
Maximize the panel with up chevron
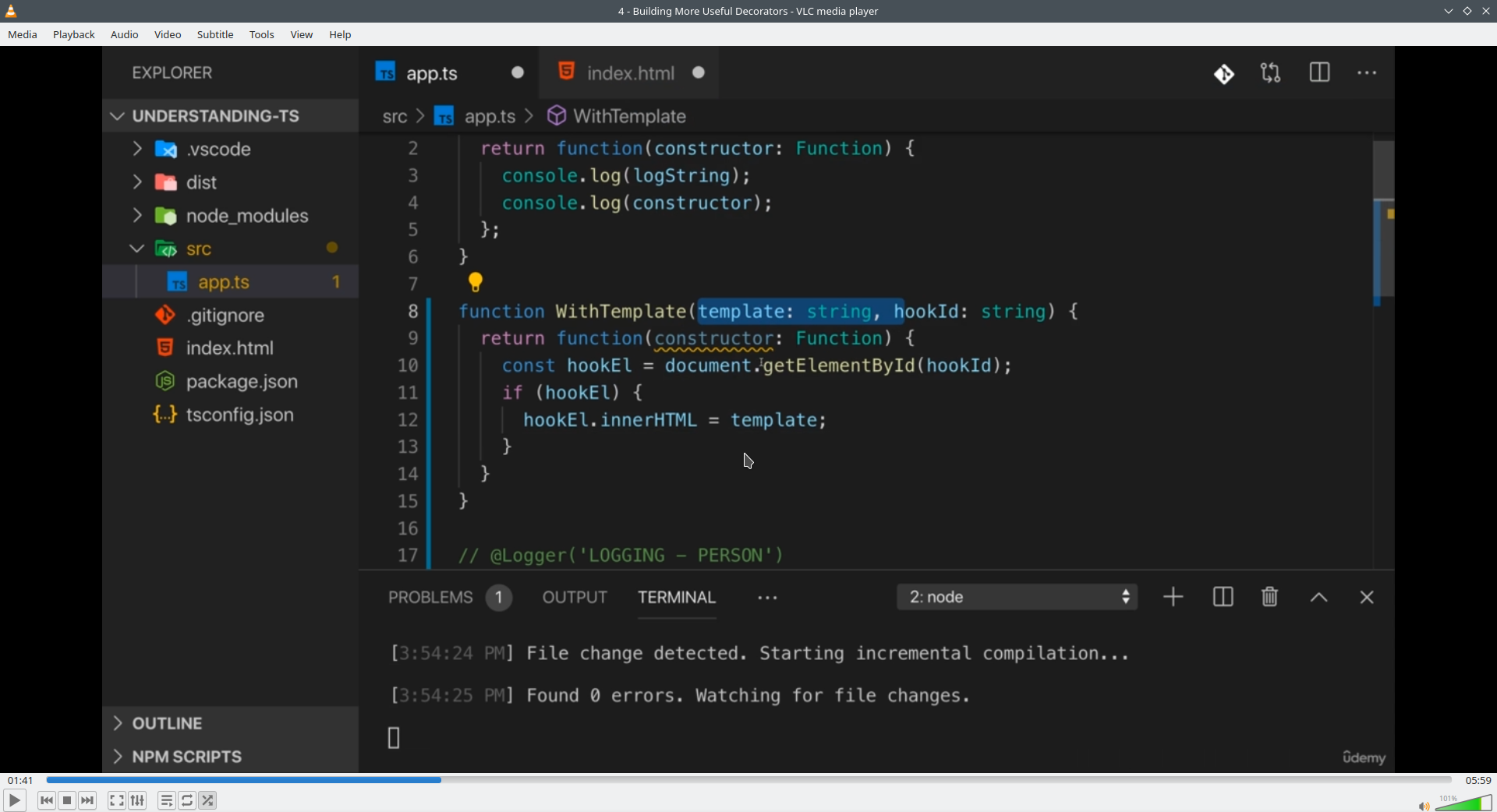pos(1319,598)
